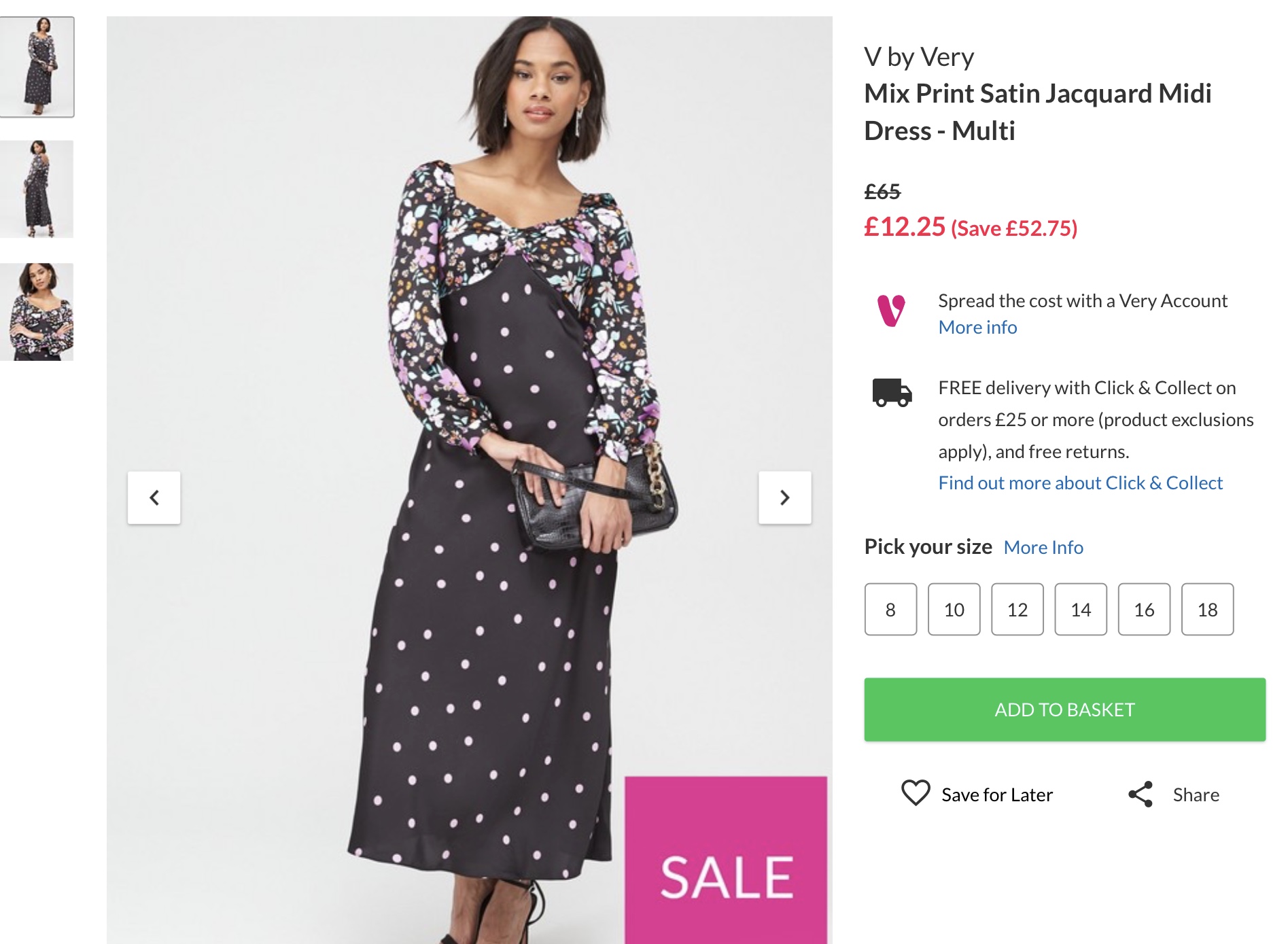This screenshot has height=944, width=1288.
Task: Find out more about Click & Collect
Action: pyautogui.click(x=1080, y=483)
